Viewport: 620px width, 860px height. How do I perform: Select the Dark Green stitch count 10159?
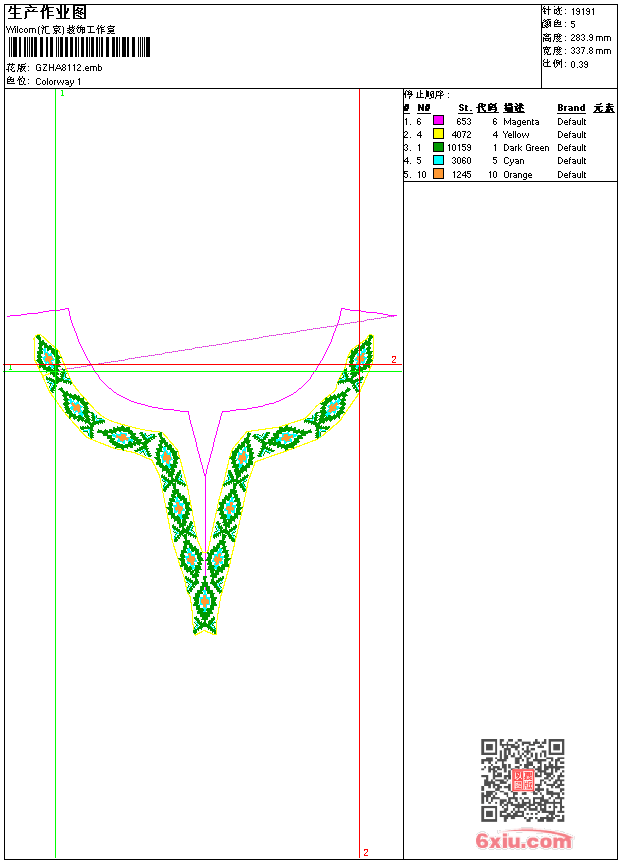point(459,148)
